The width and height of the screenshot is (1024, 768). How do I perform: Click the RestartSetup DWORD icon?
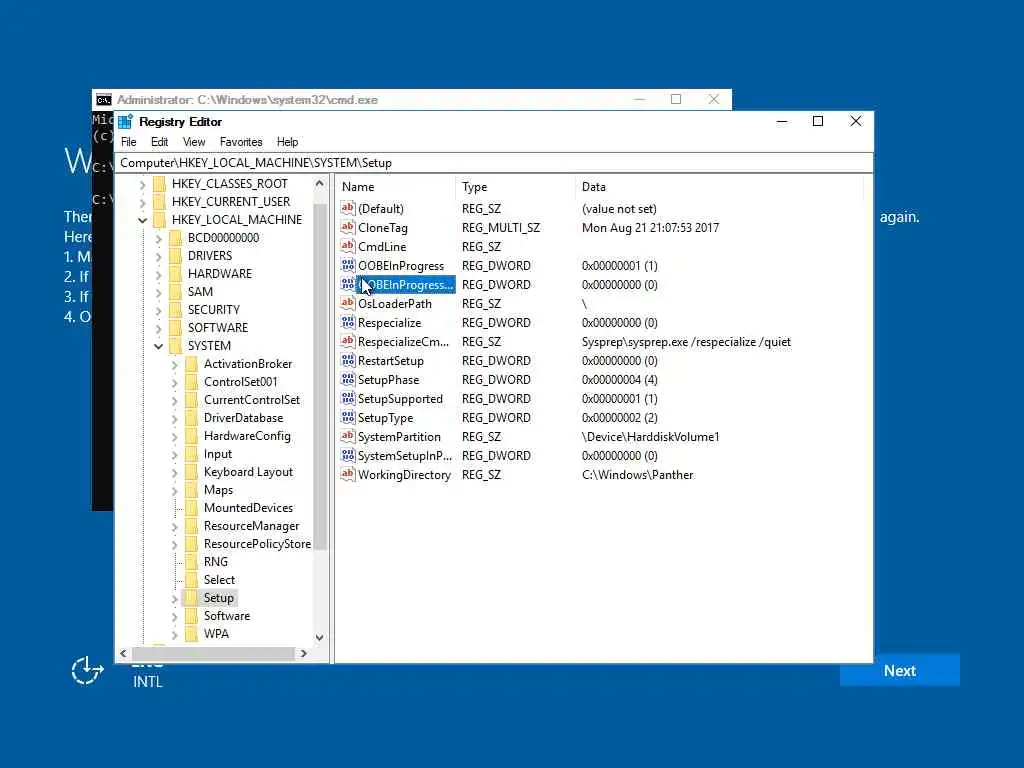[347, 360]
